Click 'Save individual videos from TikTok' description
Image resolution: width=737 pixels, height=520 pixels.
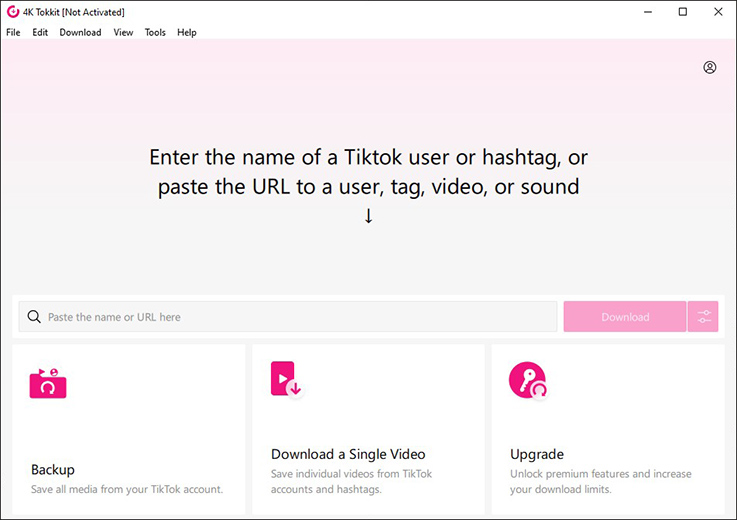pyautogui.click(x=351, y=481)
